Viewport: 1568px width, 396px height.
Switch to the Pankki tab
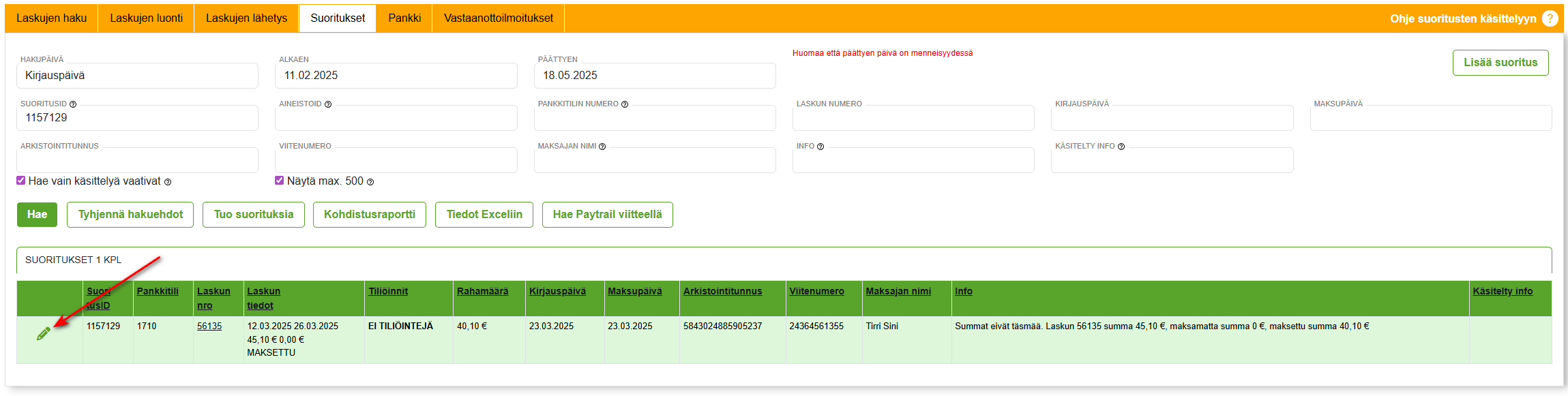[404, 18]
